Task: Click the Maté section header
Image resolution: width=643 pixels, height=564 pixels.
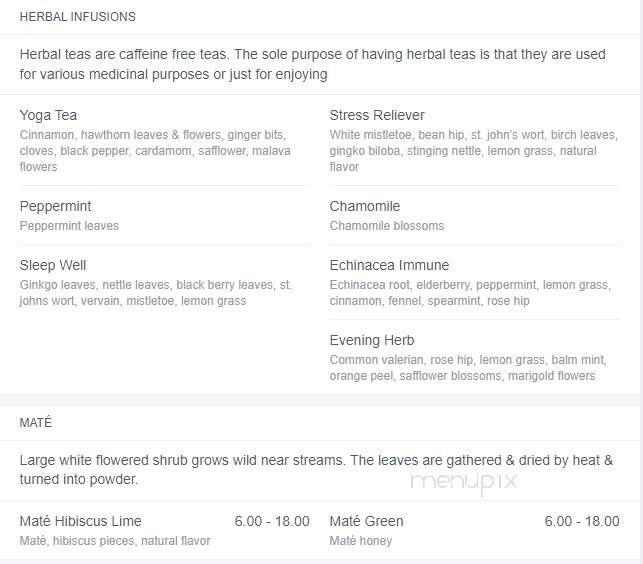Action: pos(36,422)
